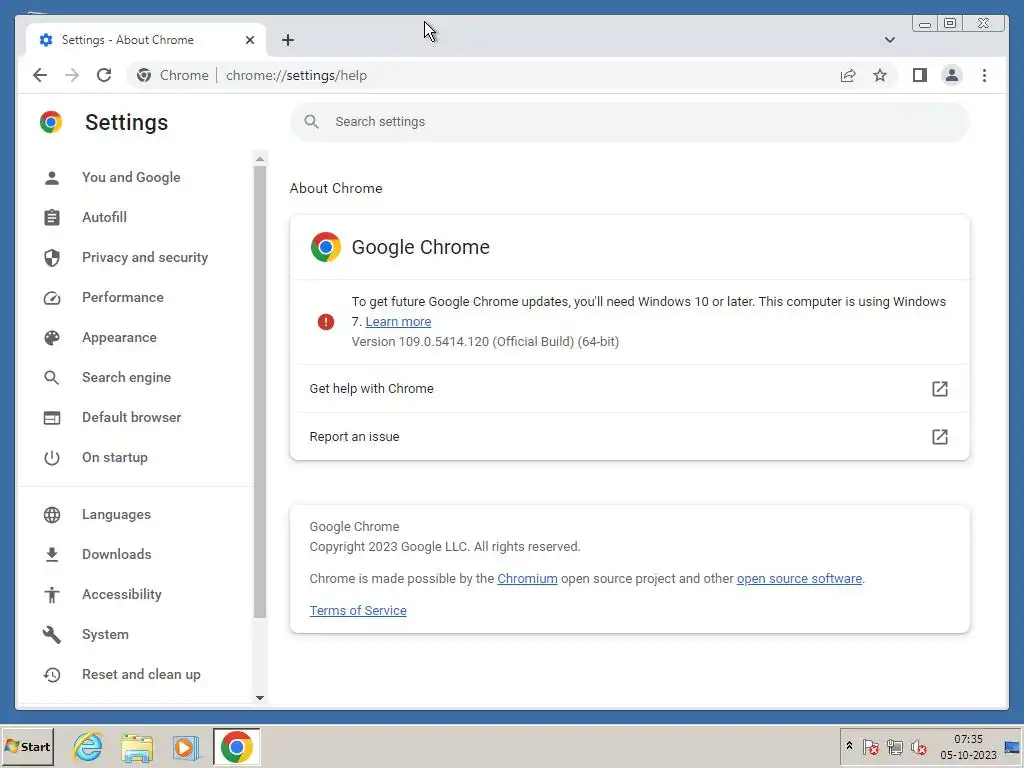This screenshot has width=1024, height=768.
Task: Click the forward navigation arrow
Action: pos(72,75)
